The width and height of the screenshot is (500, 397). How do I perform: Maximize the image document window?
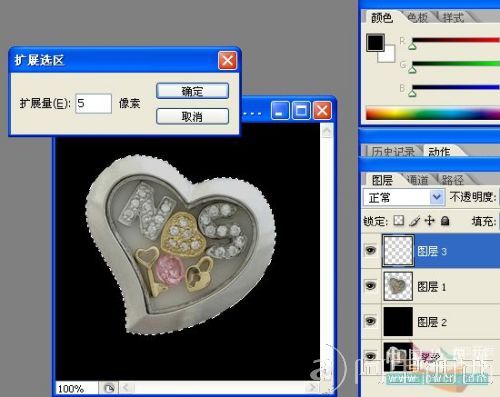point(301,110)
